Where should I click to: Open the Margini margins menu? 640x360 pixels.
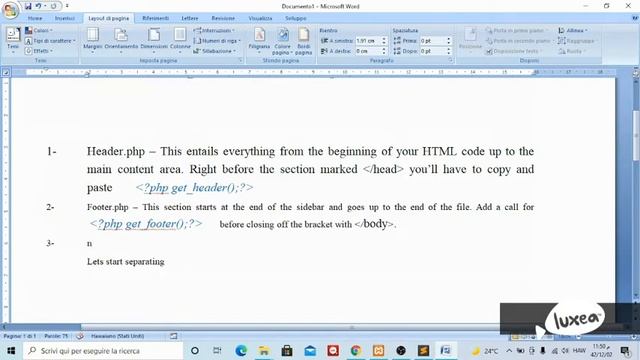tap(93, 40)
